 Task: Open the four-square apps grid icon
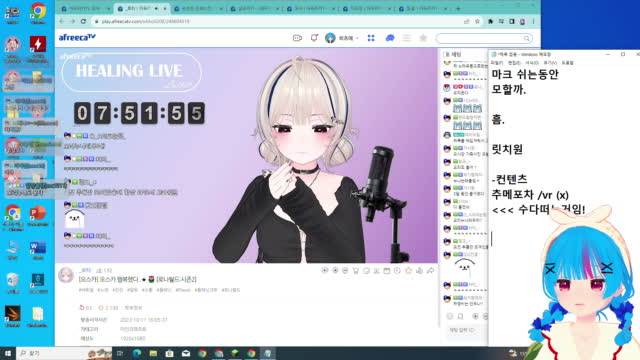click(371, 38)
